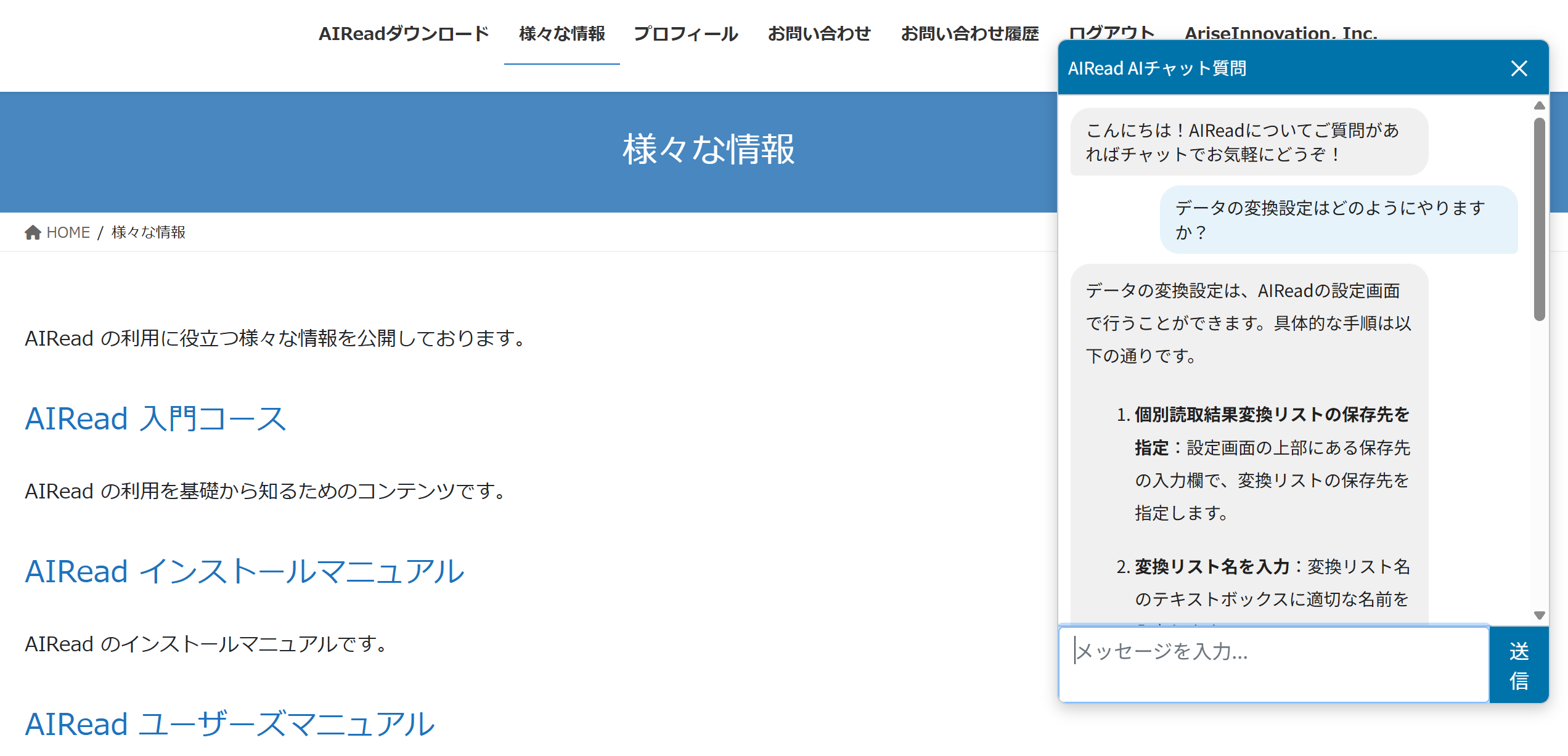This screenshot has height=756, width=1568.
Task: Open the AIRead ユーザーズマニュアル link
Action: click(230, 724)
